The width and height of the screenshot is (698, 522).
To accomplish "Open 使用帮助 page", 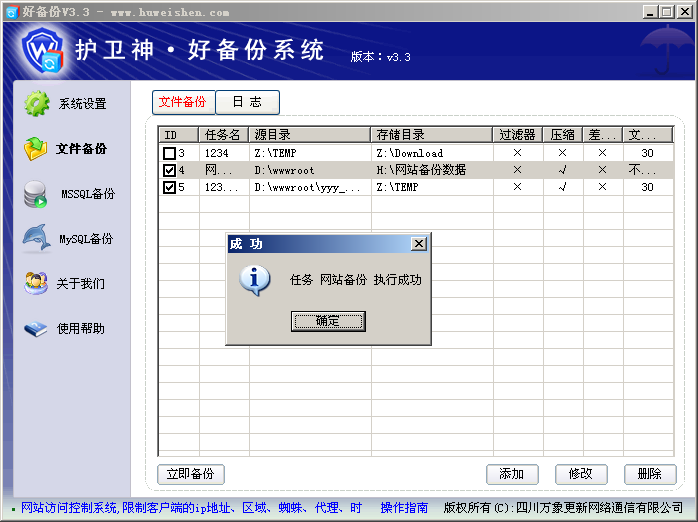I will pos(81,328).
